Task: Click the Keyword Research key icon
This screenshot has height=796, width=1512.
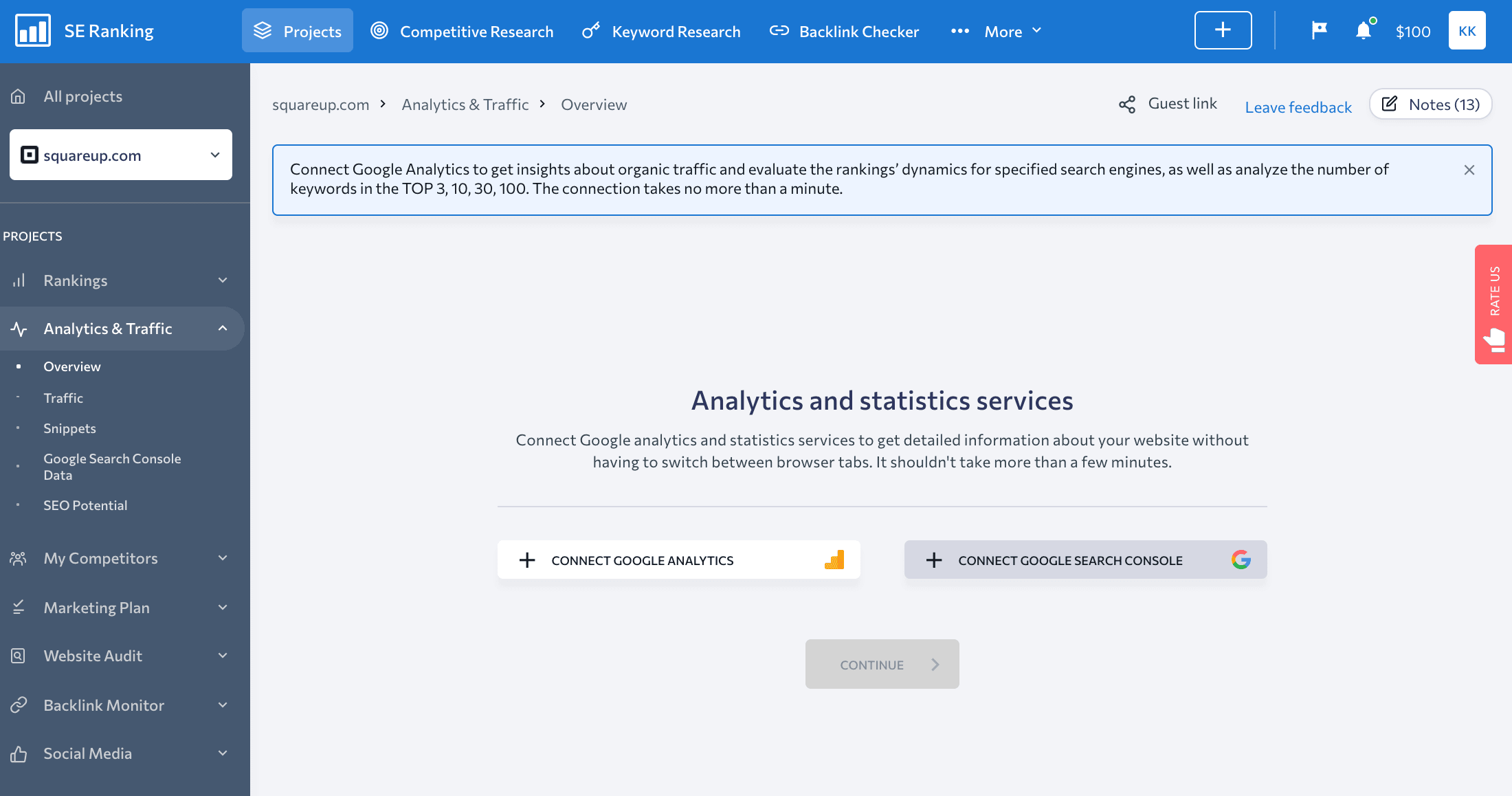Action: tap(590, 31)
